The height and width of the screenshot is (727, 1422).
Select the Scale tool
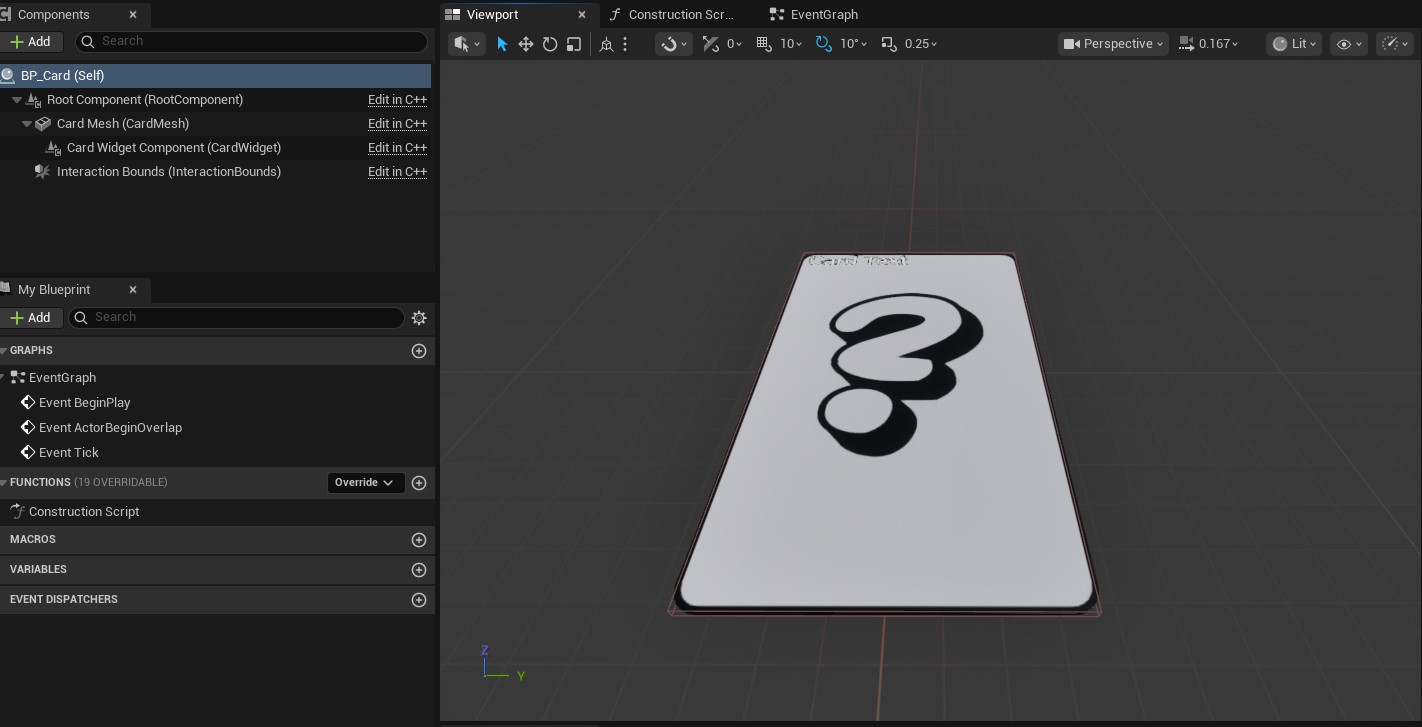[574, 44]
